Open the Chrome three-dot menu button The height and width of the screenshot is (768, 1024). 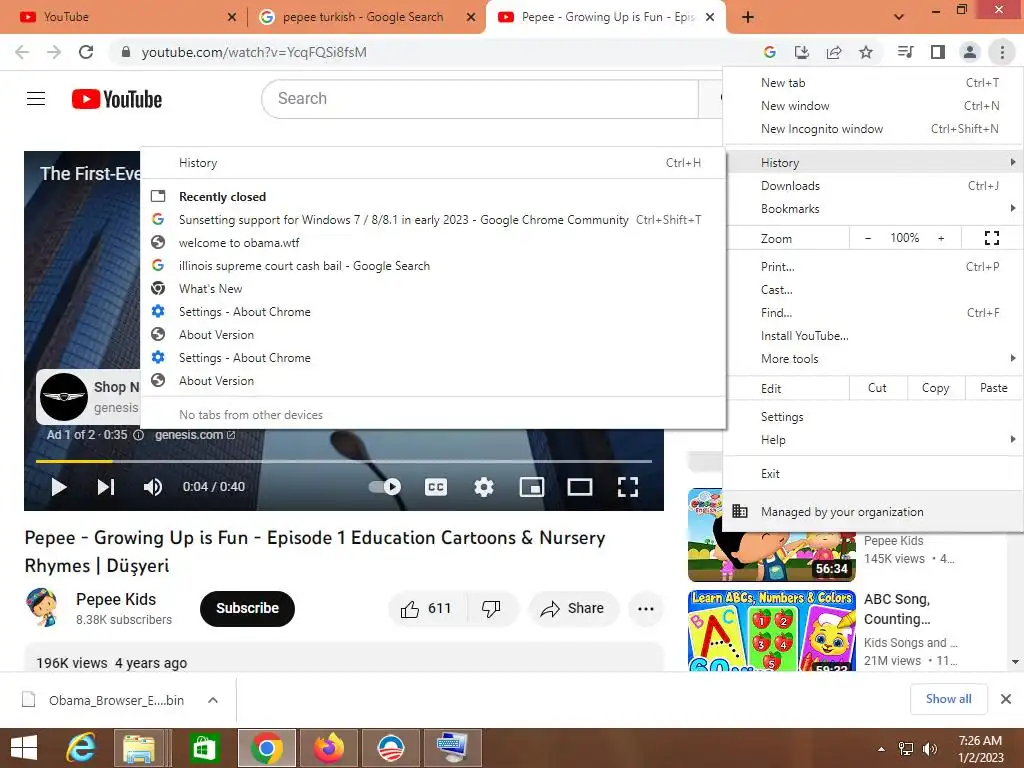[1002, 52]
